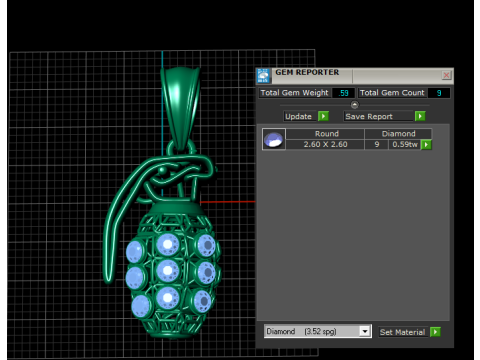Select the bottom center diamond on the pendant

pos(167,298)
